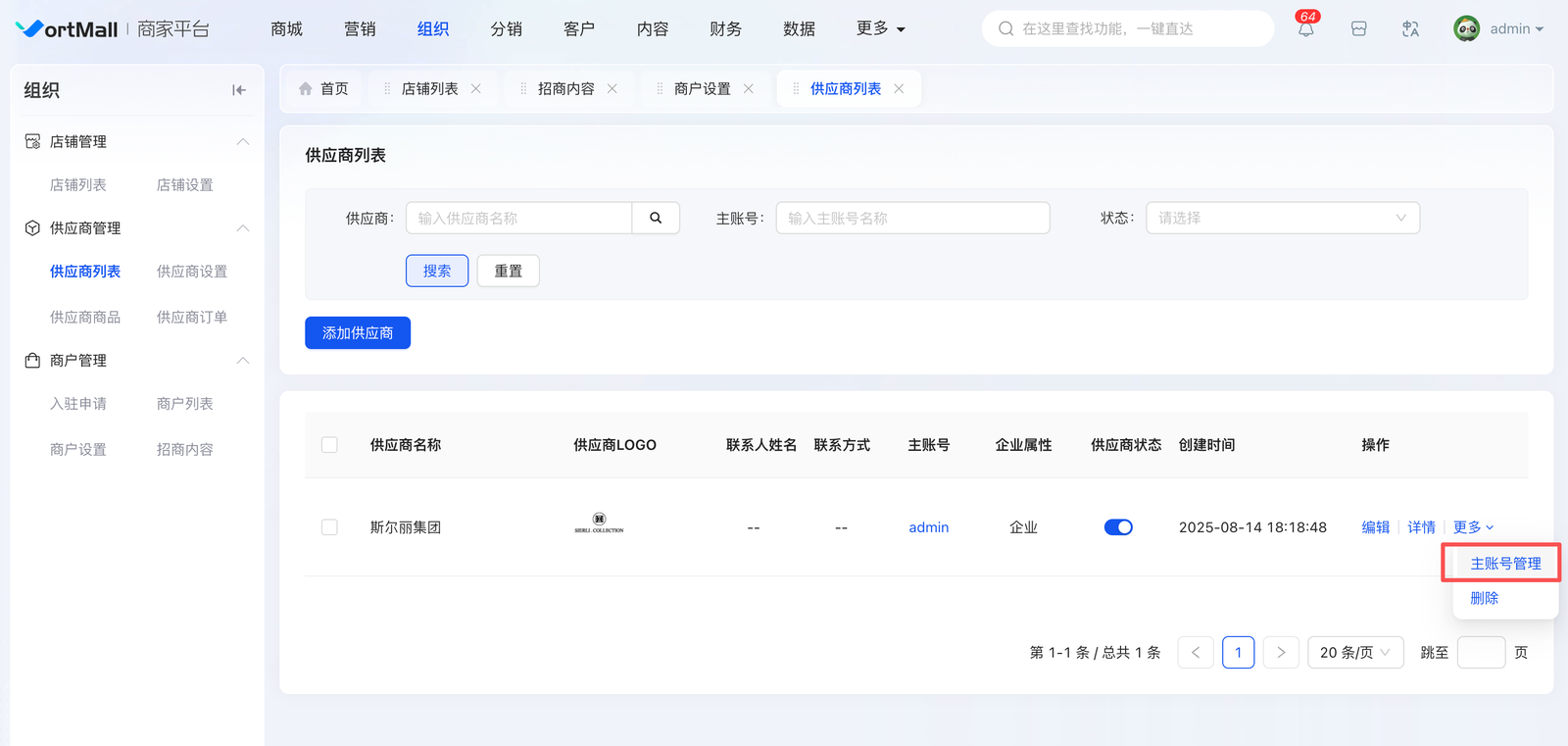
Task: Click the 添加供应商 button
Action: coord(358,333)
